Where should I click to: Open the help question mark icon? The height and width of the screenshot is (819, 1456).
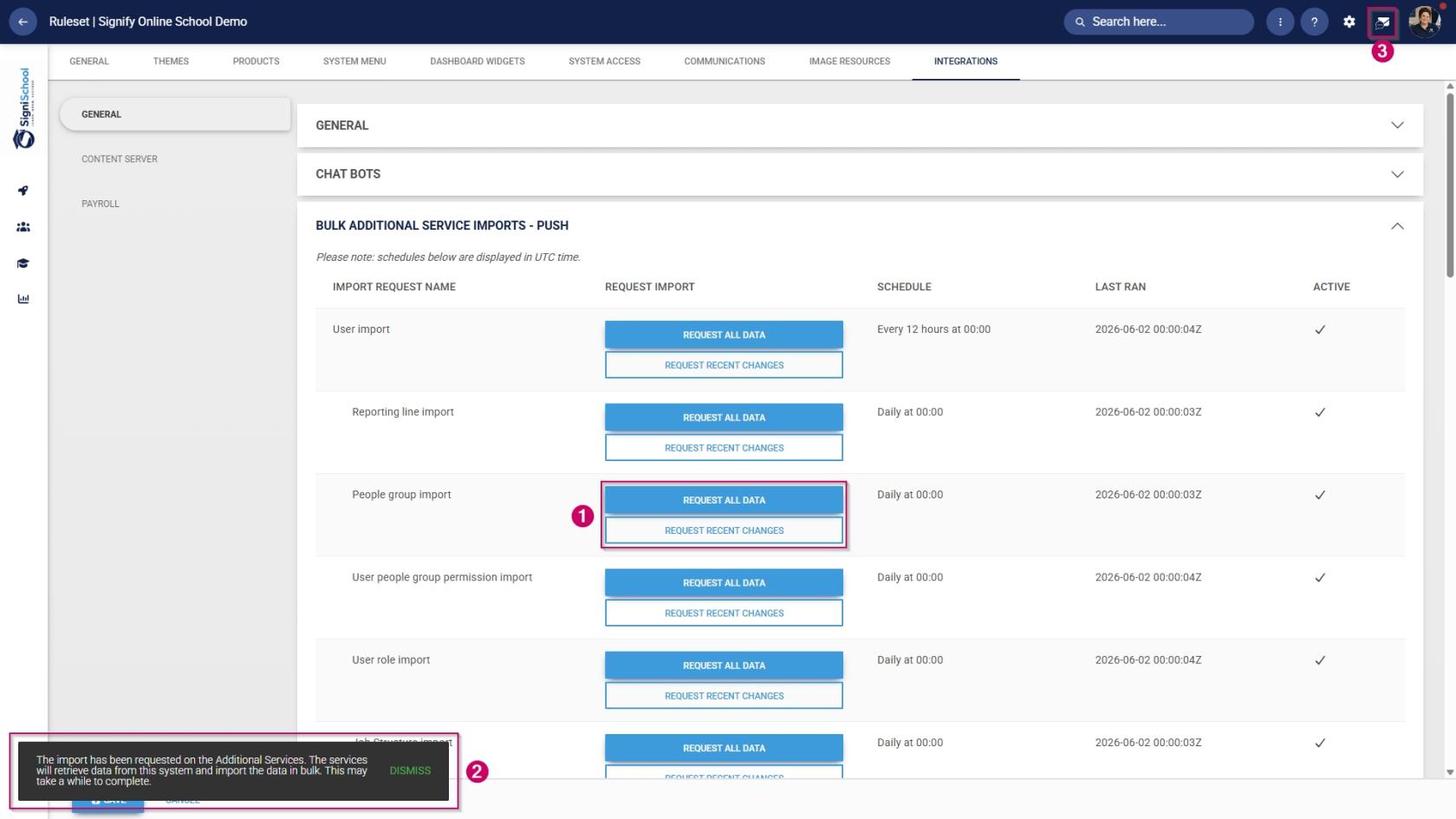(1314, 22)
